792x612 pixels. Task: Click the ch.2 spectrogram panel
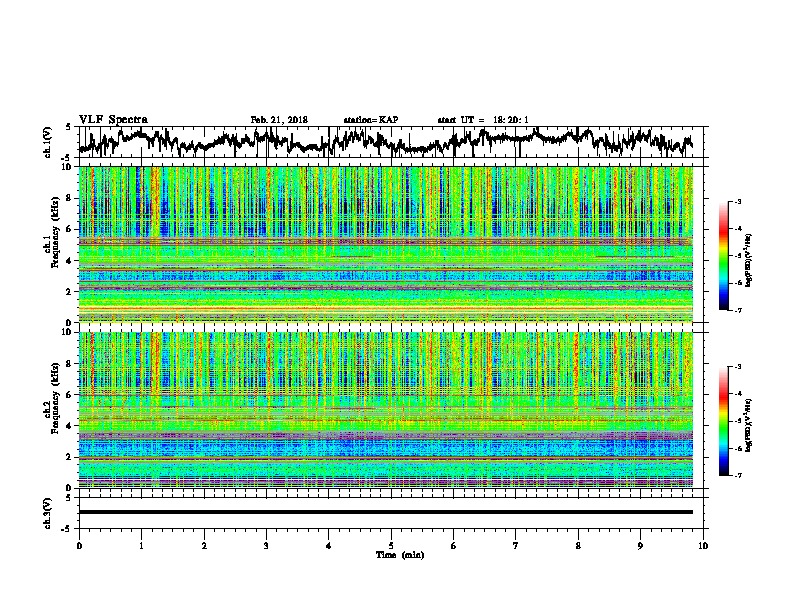[385, 410]
